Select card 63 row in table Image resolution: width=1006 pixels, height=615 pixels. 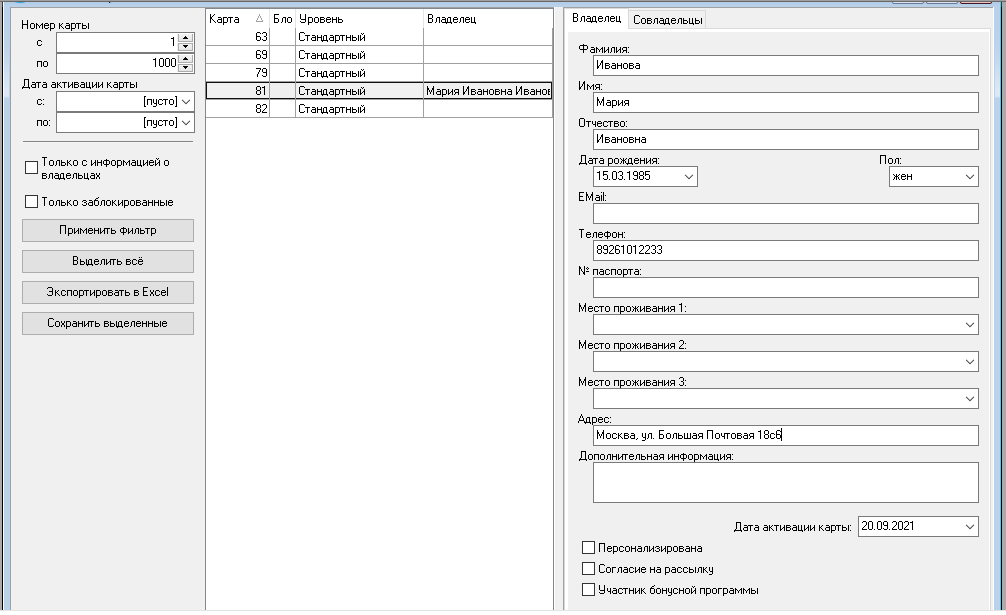click(379, 37)
